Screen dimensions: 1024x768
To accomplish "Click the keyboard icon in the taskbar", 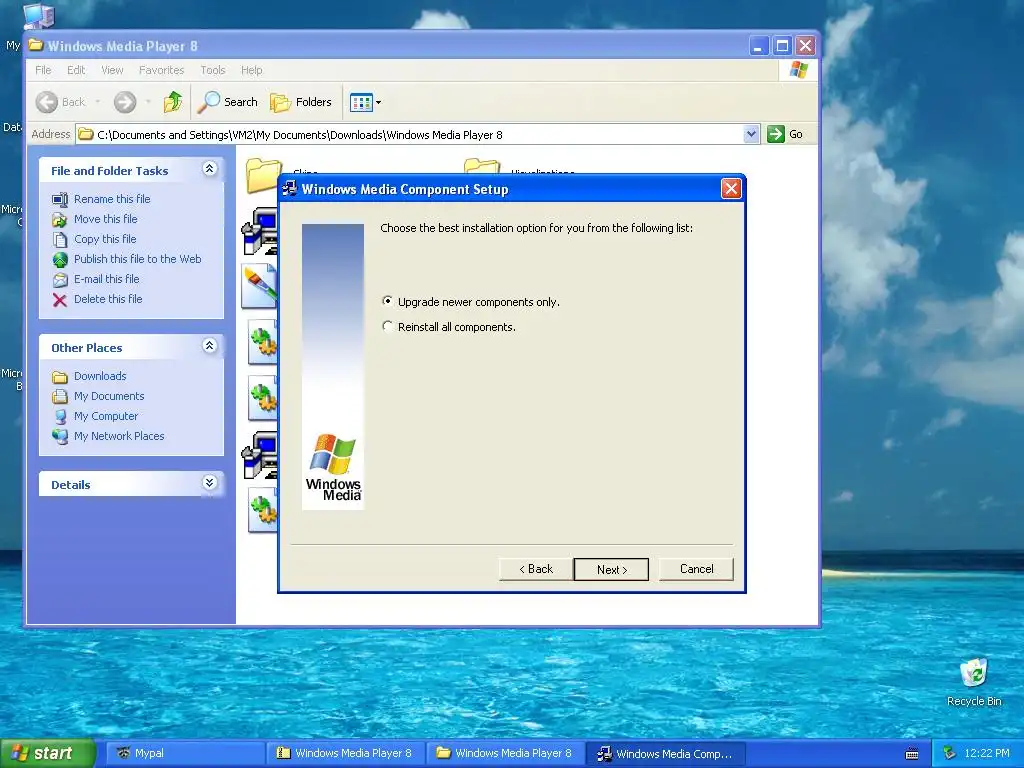I will coord(912,754).
